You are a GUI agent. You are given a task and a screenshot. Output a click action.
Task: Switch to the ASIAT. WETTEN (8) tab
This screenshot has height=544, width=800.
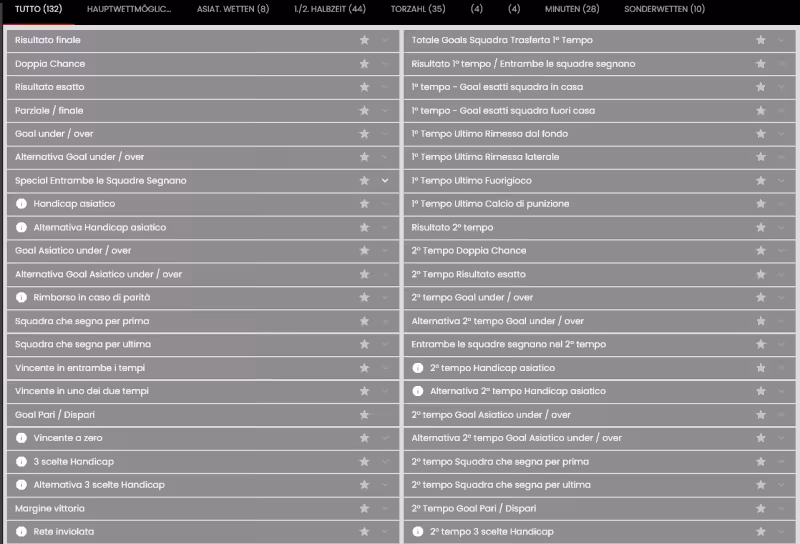click(233, 9)
